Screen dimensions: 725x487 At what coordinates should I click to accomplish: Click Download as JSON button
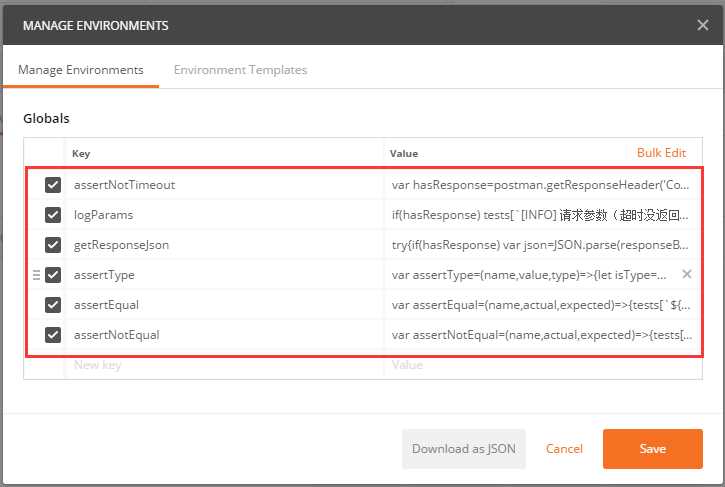[x=464, y=449]
